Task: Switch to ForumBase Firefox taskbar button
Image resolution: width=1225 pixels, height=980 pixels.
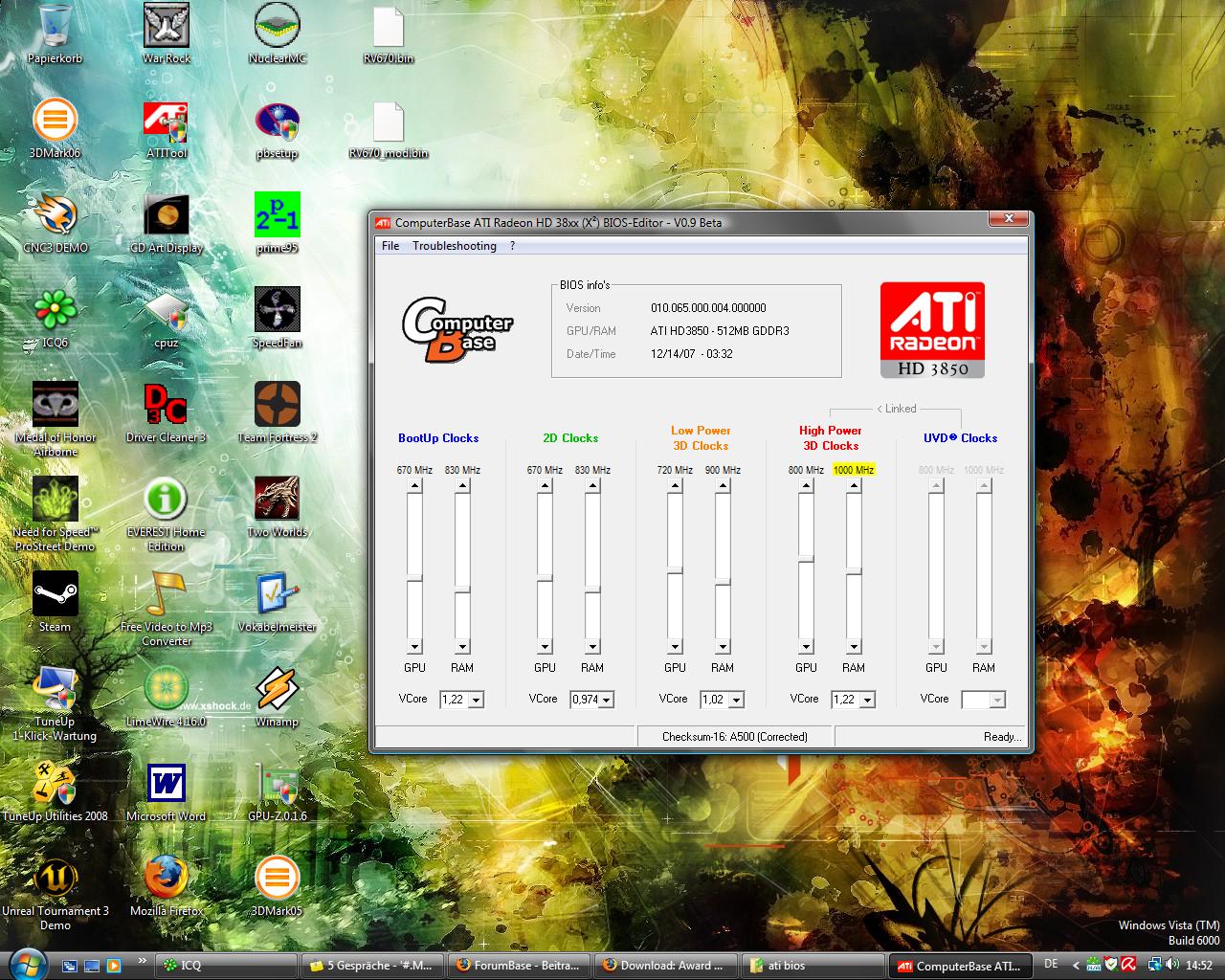Action: click(x=519, y=966)
